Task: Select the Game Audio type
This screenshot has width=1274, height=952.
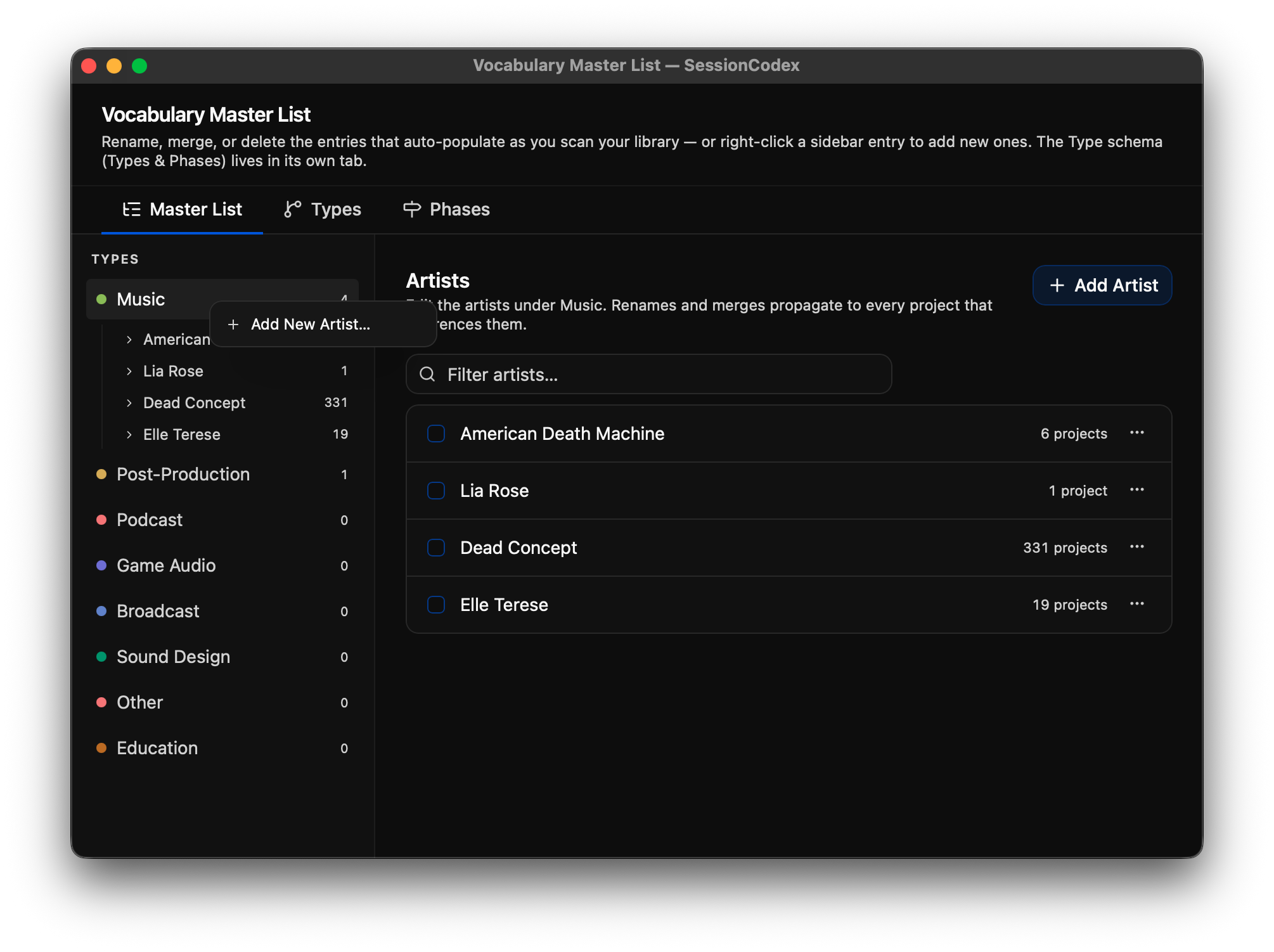Action: pyautogui.click(x=222, y=565)
